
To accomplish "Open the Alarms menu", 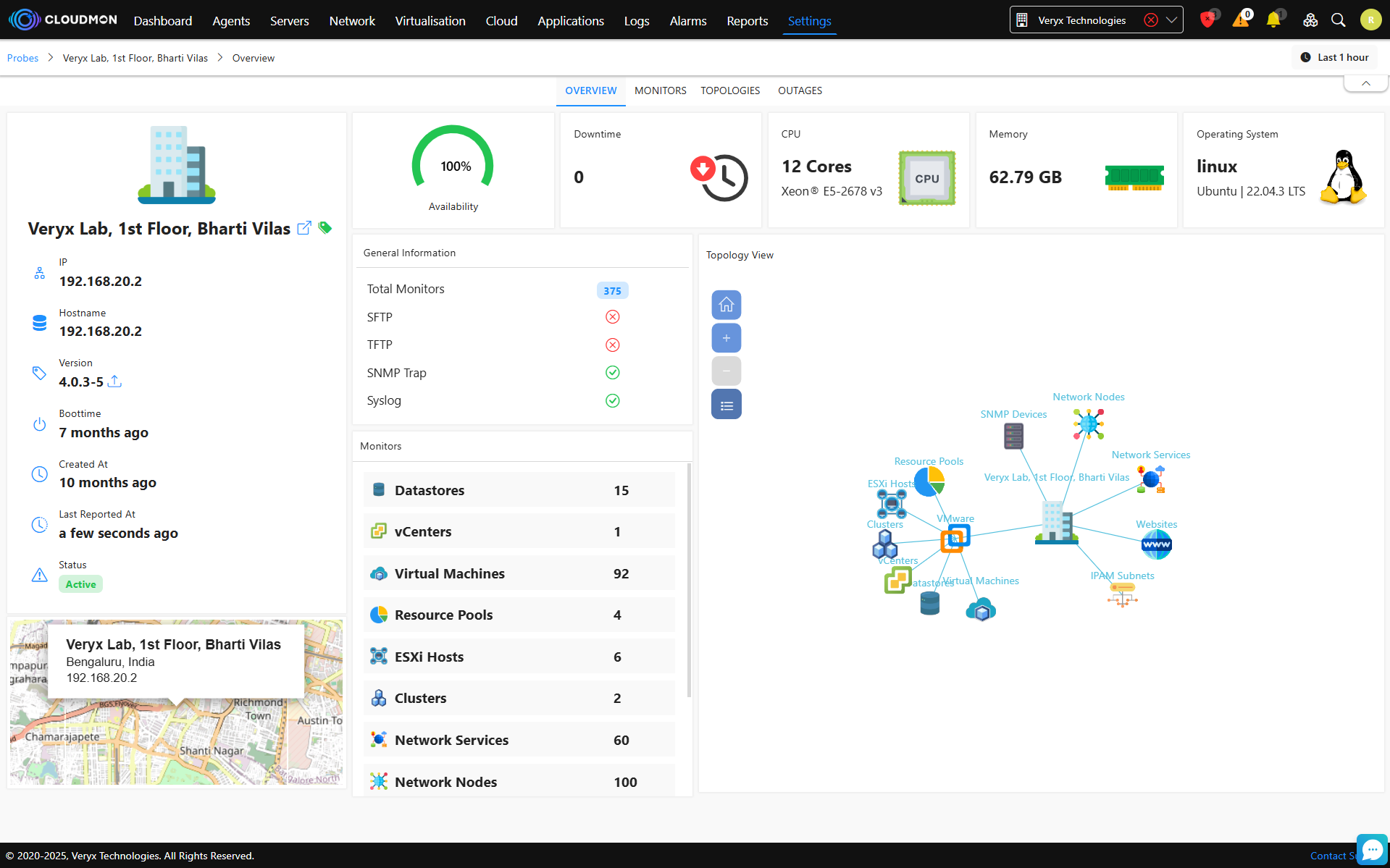I will coord(687,21).
